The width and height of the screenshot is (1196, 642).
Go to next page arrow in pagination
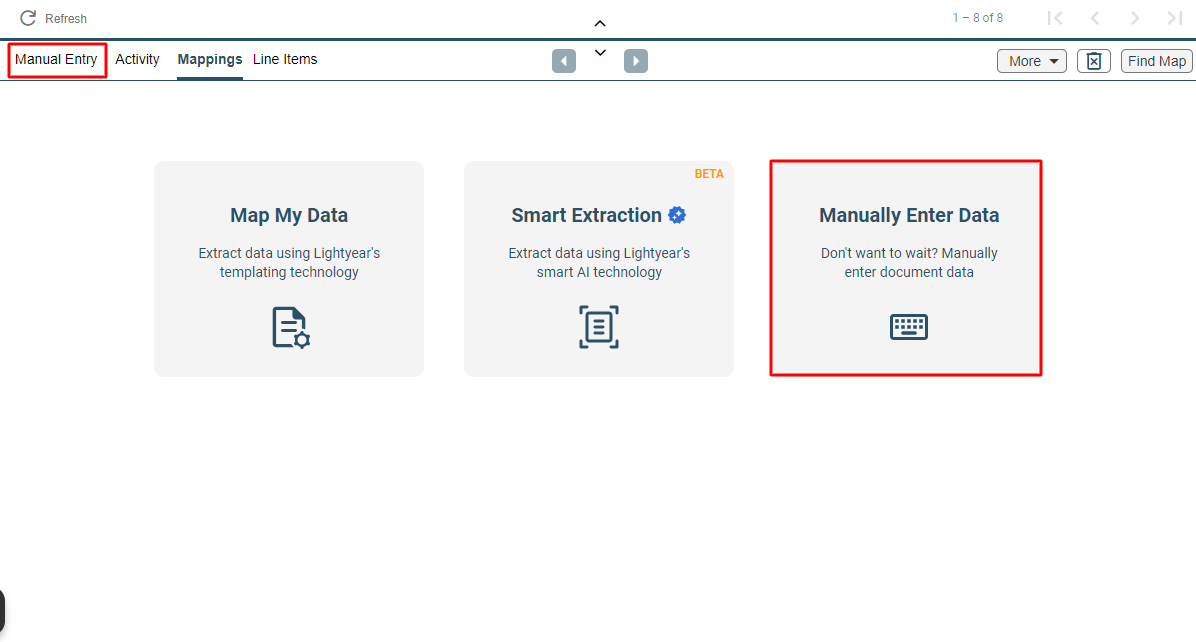[x=1135, y=18]
